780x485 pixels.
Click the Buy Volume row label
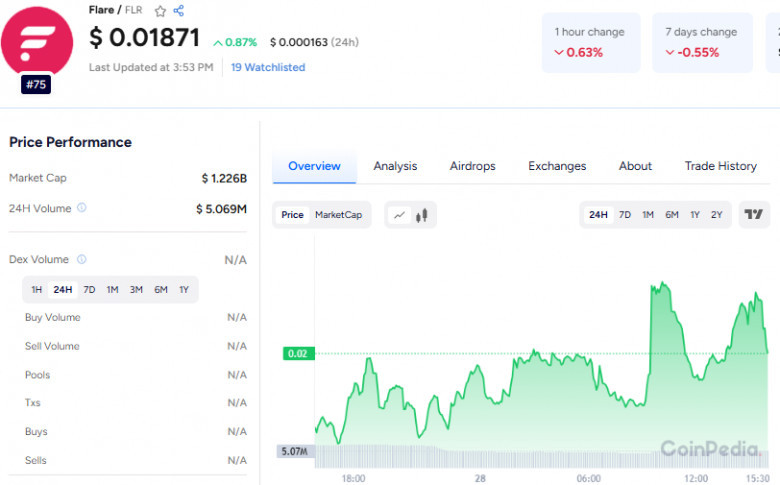point(53,317)
